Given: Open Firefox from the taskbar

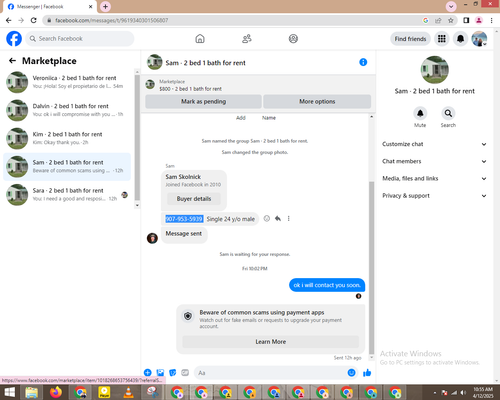Looking at the screenshot, I should click(56, 392).
